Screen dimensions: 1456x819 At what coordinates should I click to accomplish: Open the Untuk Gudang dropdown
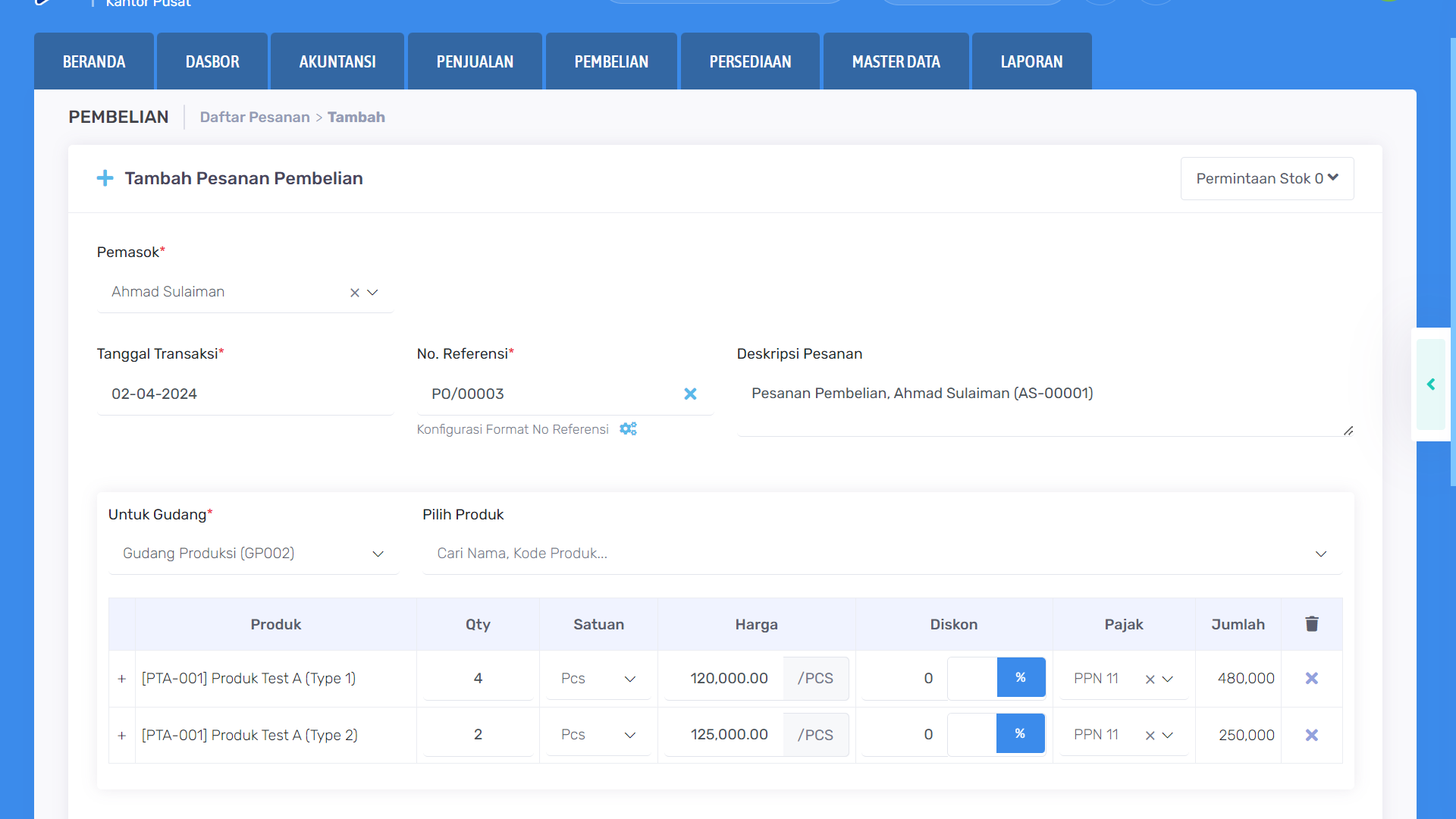[x=253, y=554]
